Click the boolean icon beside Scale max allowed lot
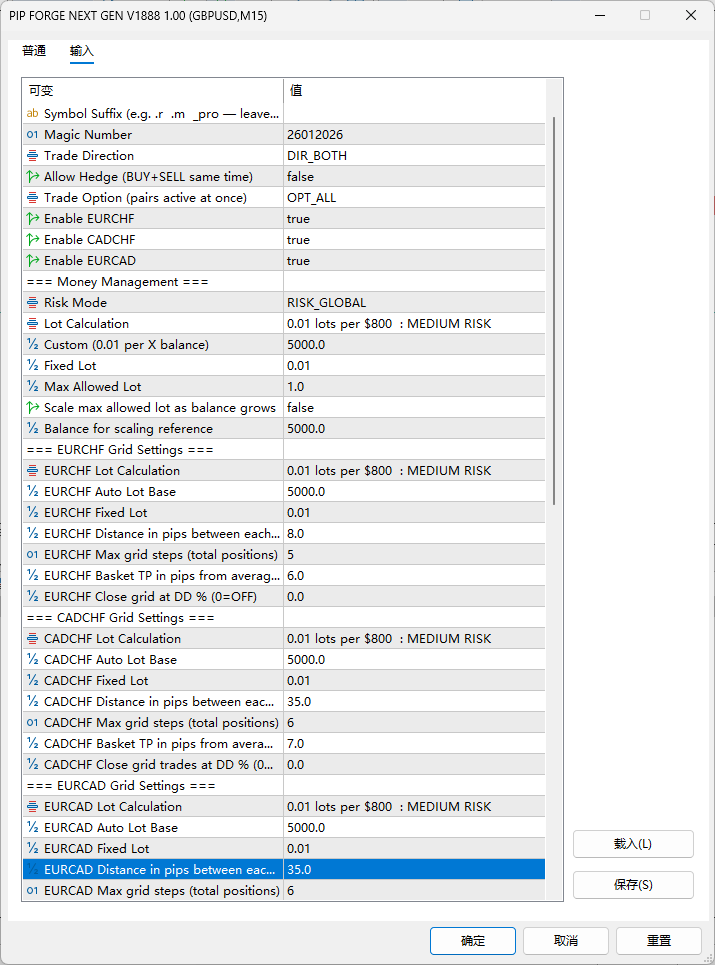Viewport: 715px width, 965px height. click(x=33, y=407)
